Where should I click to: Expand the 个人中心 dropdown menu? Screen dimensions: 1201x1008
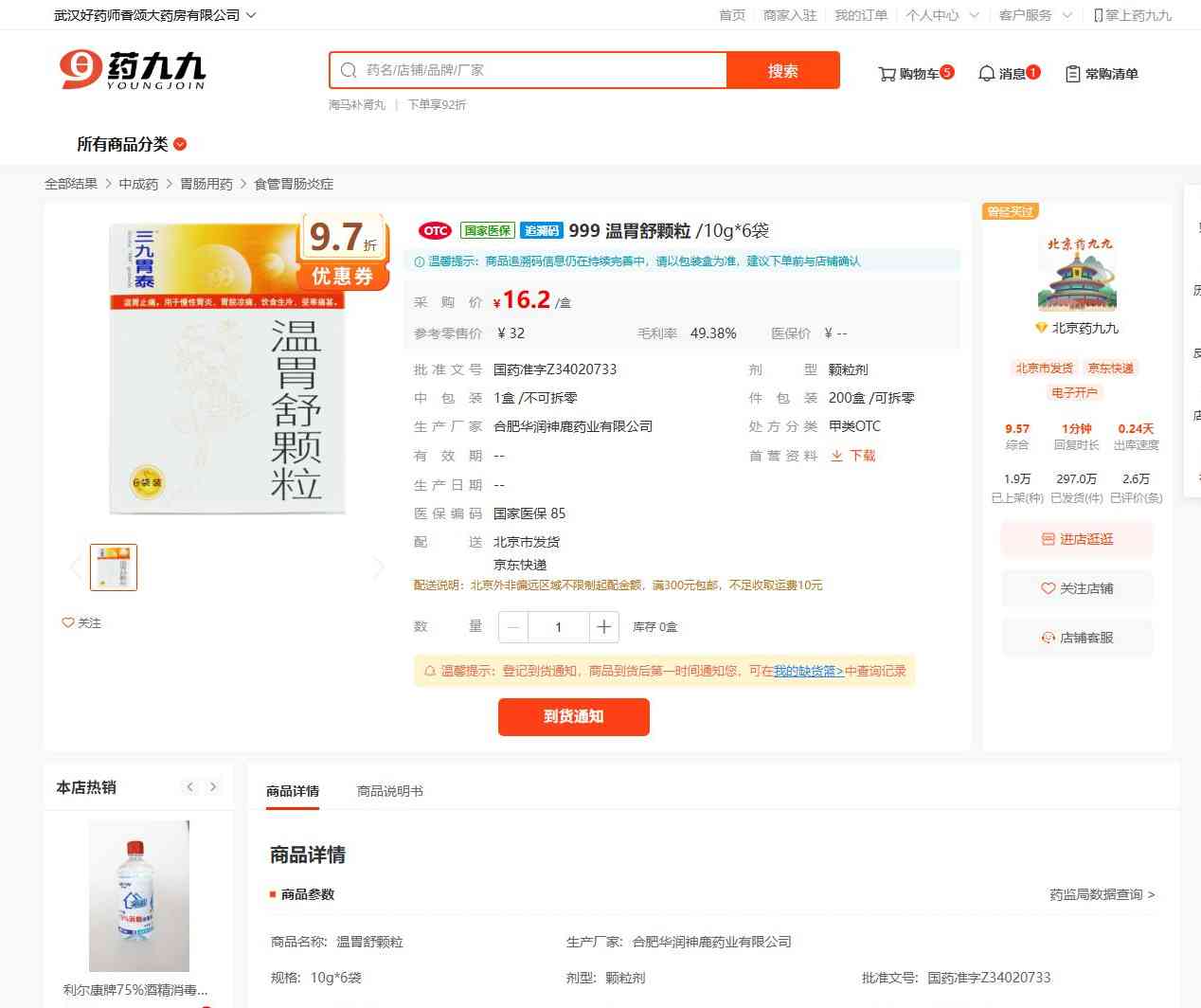point(941,15)
